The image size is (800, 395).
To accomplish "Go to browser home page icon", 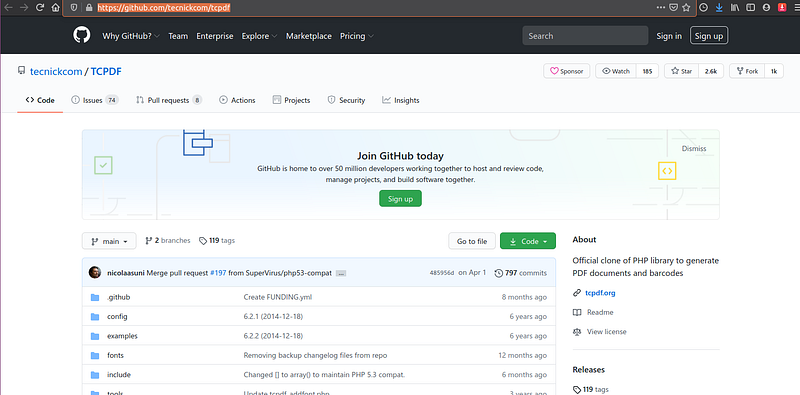I will click(55, 8).
